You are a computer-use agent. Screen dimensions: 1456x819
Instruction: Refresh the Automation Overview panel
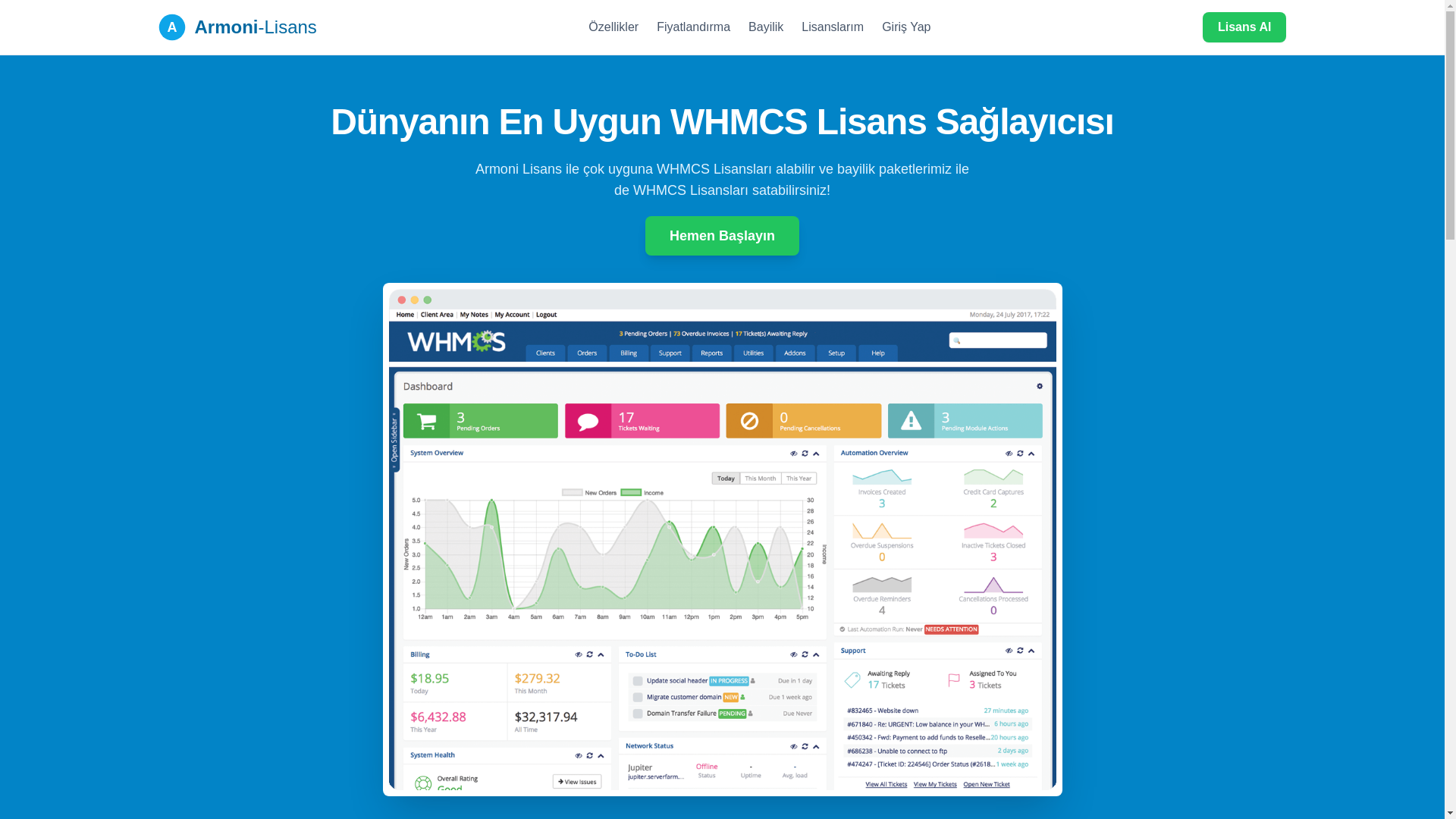click(x=1020, y=453)
